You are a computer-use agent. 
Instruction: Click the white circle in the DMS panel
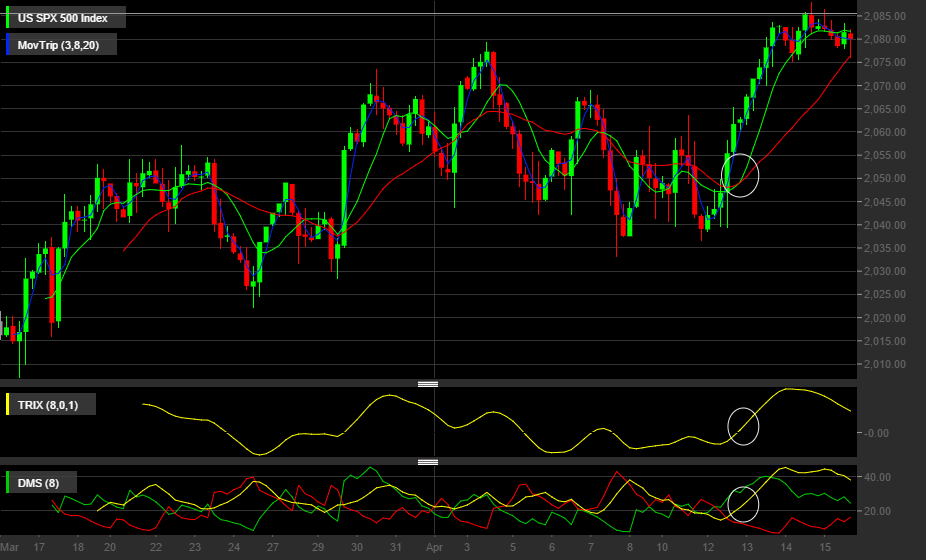[x=743, y=504]
